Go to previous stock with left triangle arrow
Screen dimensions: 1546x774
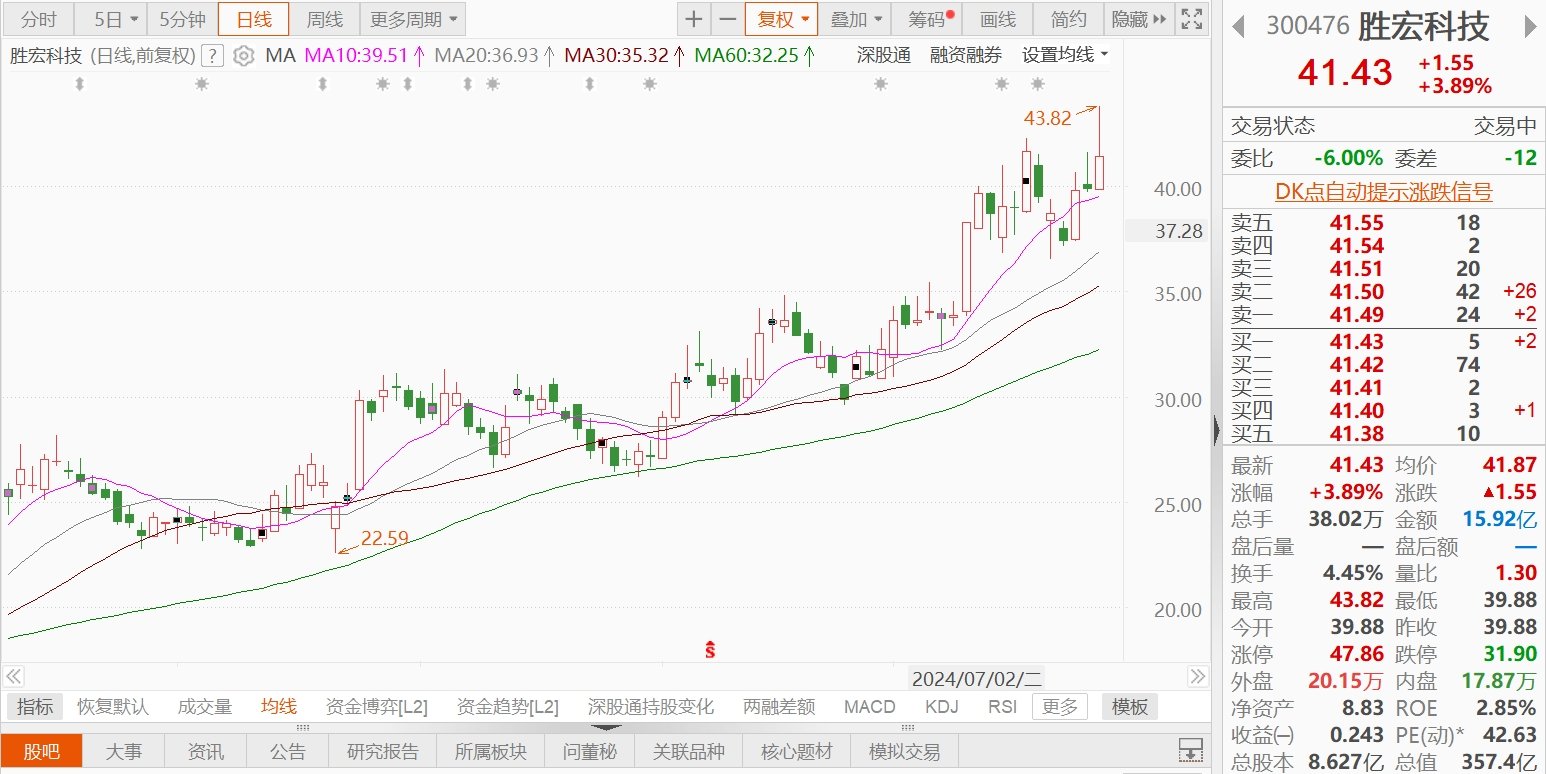(1239, 27)
